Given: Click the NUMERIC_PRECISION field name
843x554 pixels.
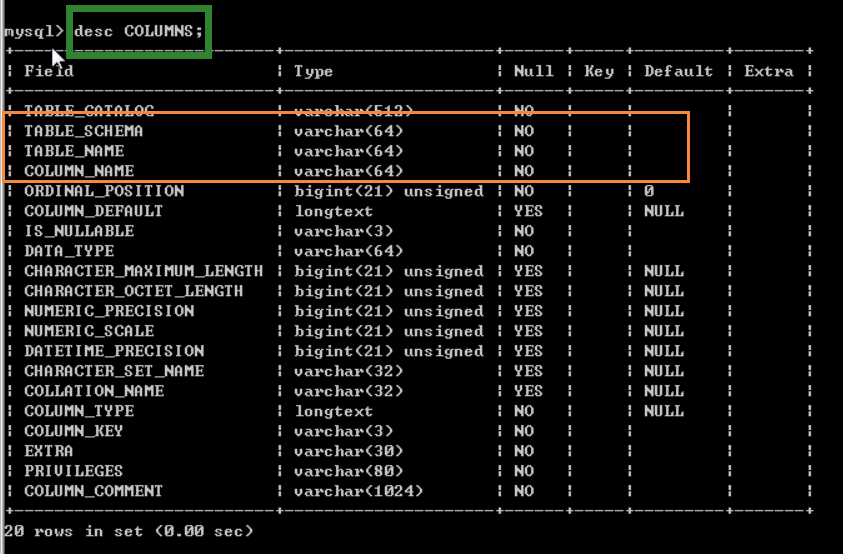Looking at the screenshot, I should 109,311.
